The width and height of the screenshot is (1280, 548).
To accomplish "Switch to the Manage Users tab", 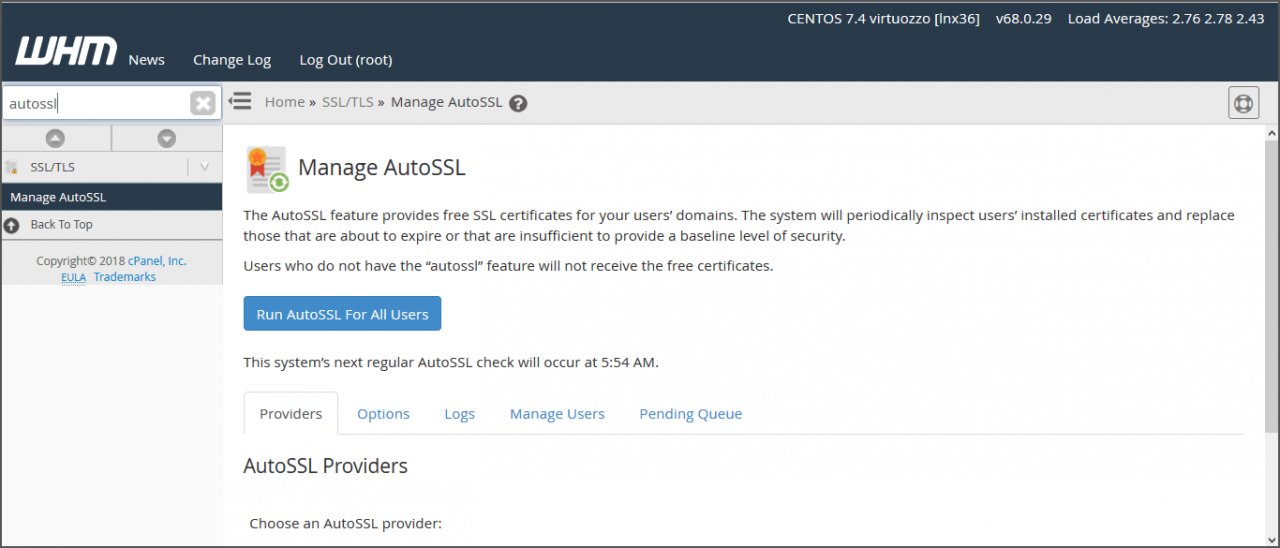I will [x=557, y=414].
